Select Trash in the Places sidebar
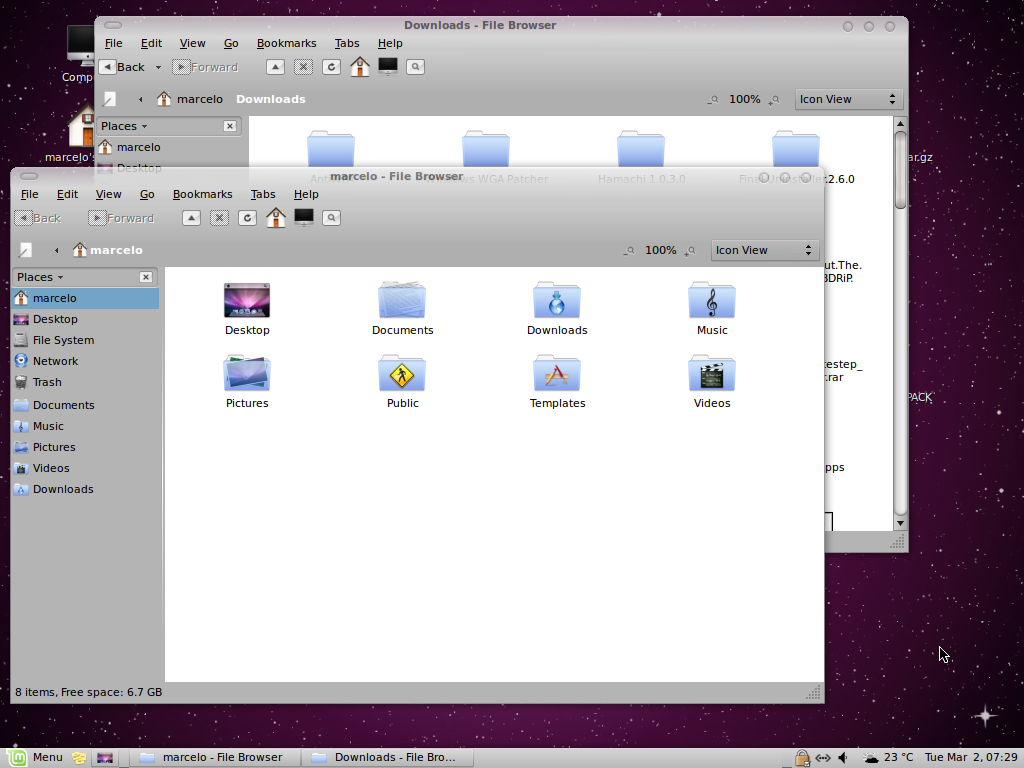The width and height of the screenshot is (1024, 768). tap(86, 382)
